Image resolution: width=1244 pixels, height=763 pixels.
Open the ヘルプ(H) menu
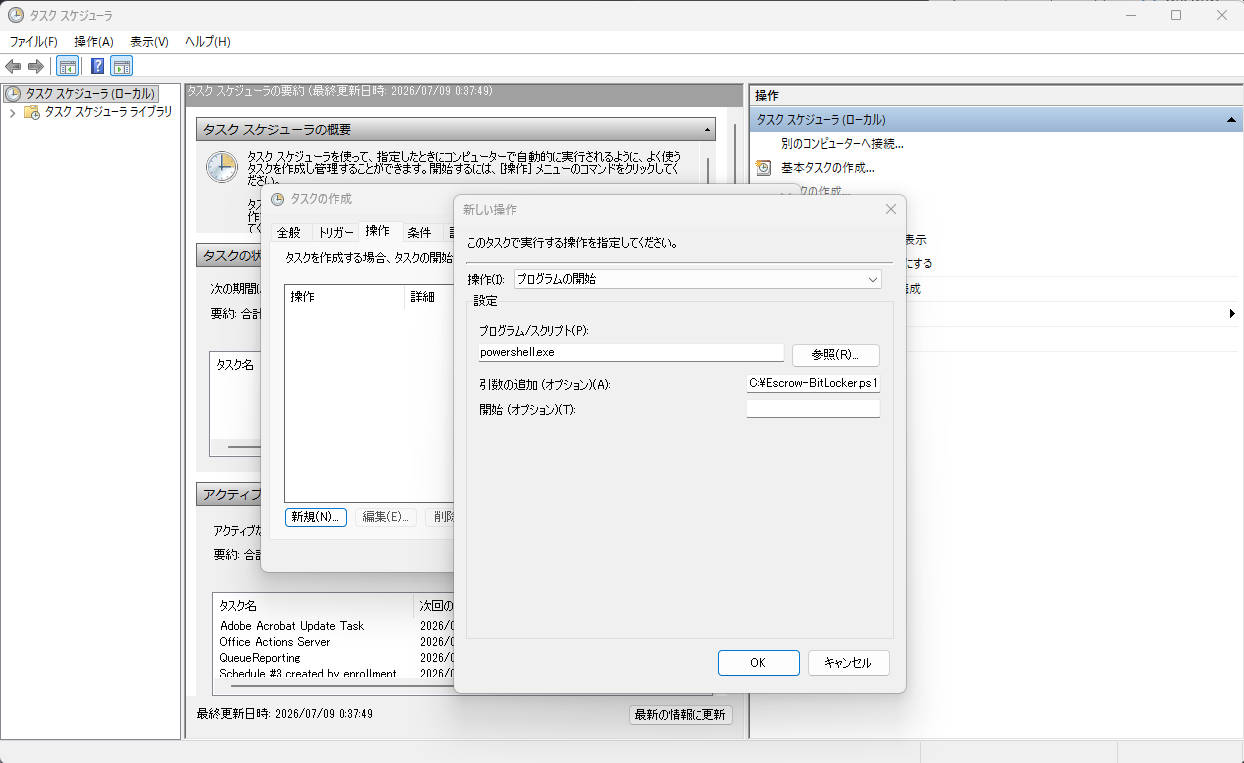[x=208, y=41]
